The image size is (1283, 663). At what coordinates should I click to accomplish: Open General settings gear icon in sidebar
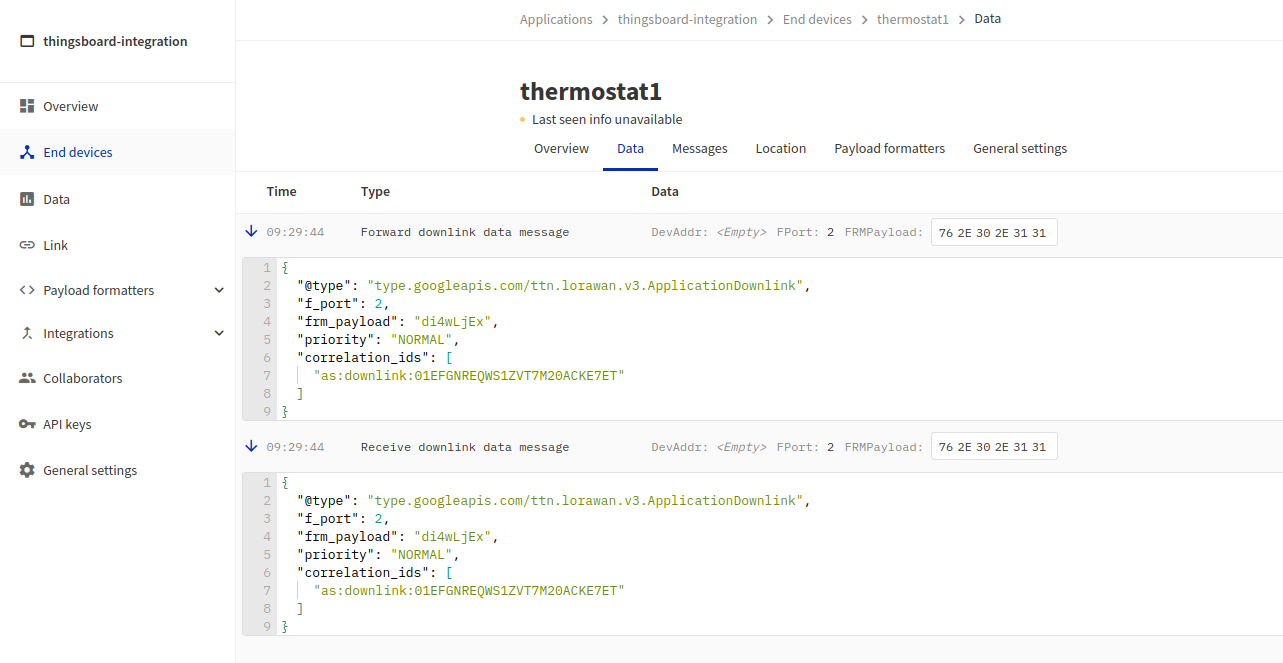[x=27, y=470]
